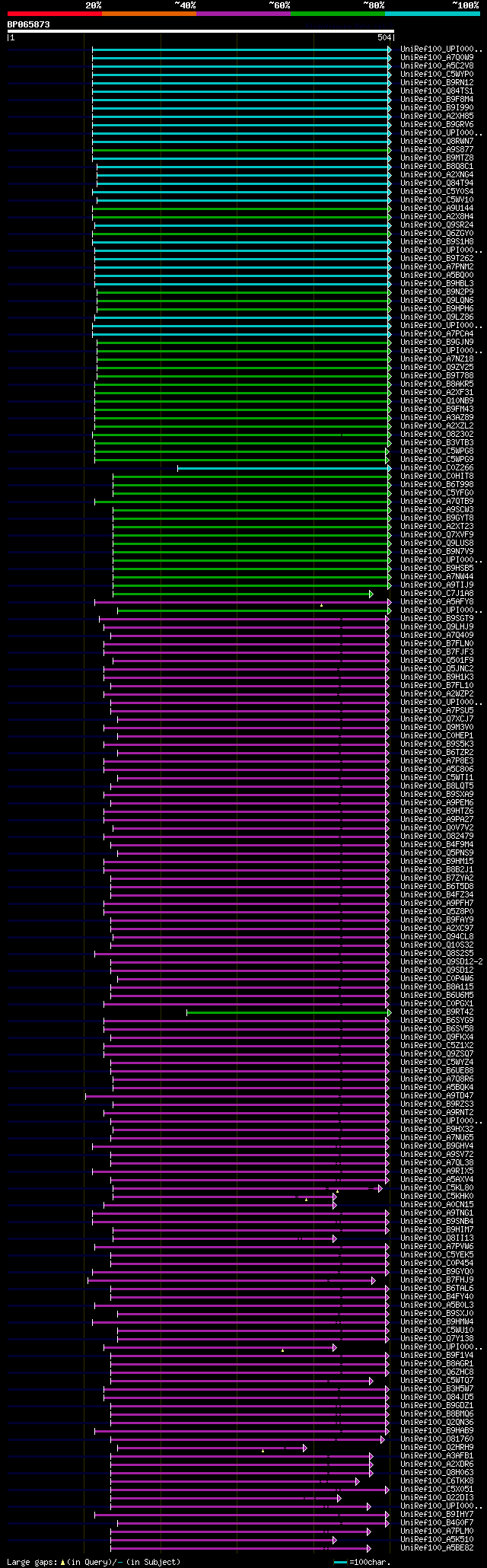Select label UniRef100_A2XNG4
The height and width of the screenshot is (1568, 487).
click(437, 174)
